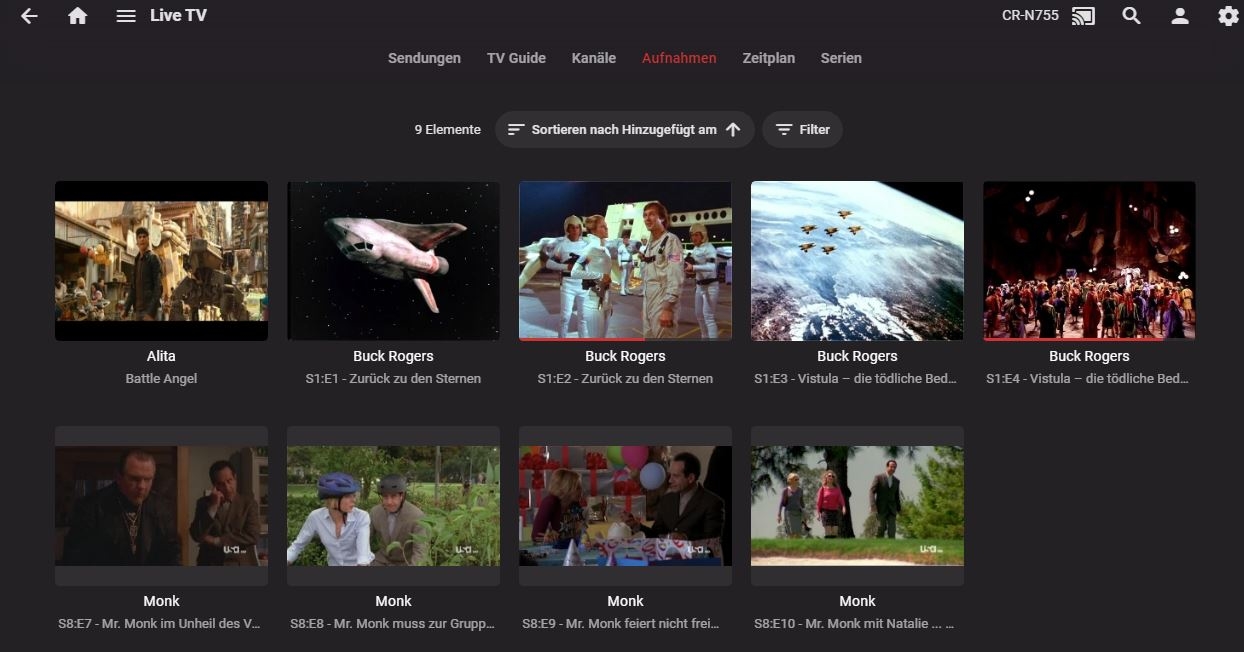Select the Aufnahmen tab
Screen dimensions: 1244x652
coord(679,58)
